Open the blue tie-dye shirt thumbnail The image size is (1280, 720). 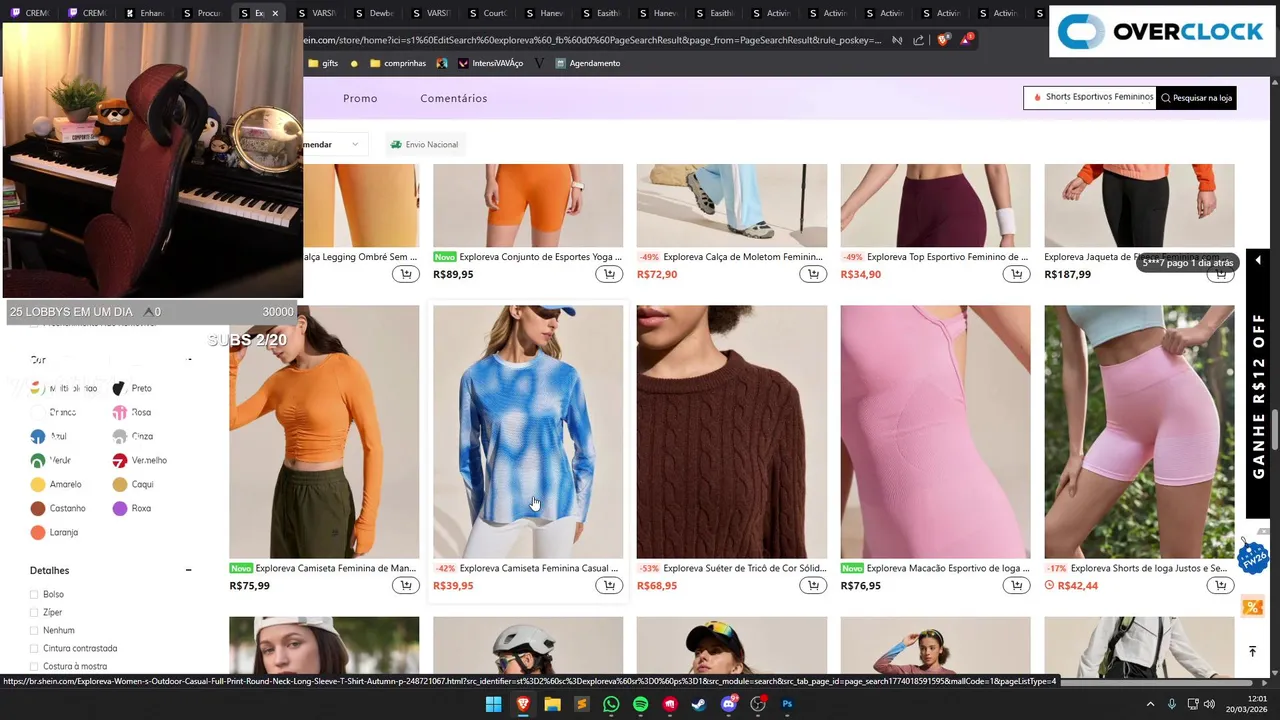coord(528,431)
